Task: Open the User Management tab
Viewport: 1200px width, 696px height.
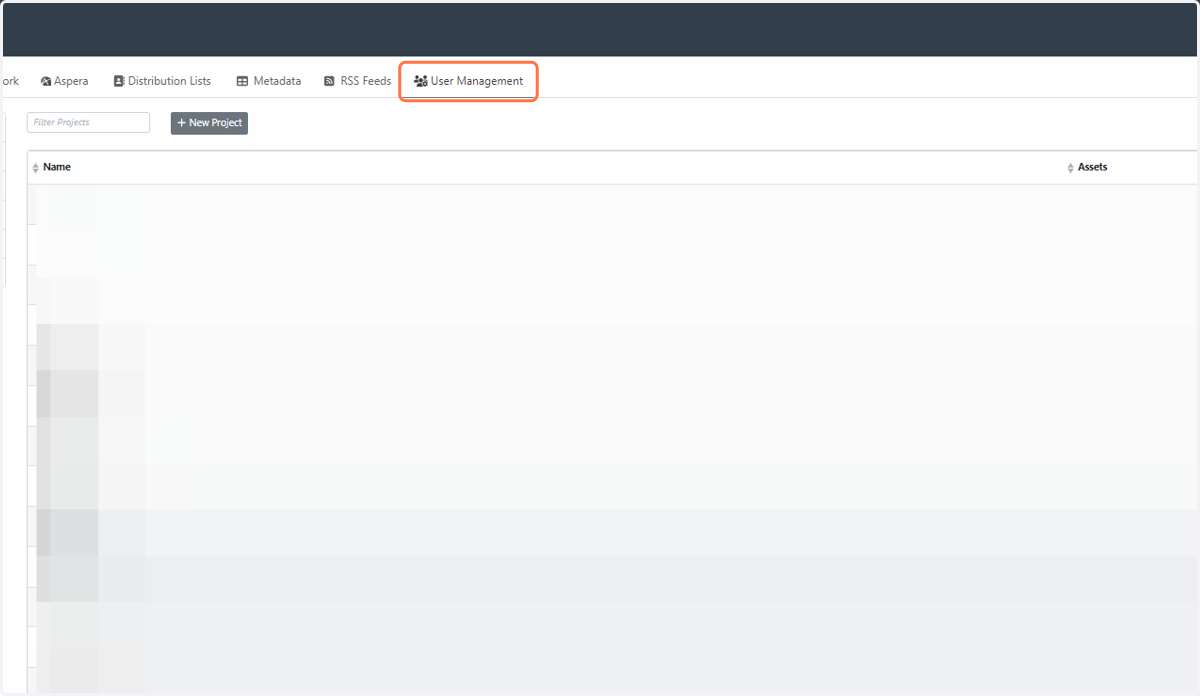Action: (x=468, y=81)
